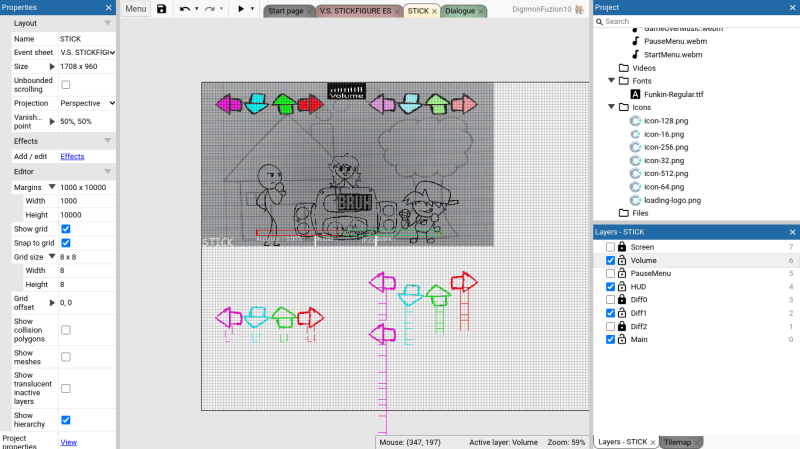Open the Event sheet dropdown
Viewport: 800px width, 449px height.
[x=87, y=52]
